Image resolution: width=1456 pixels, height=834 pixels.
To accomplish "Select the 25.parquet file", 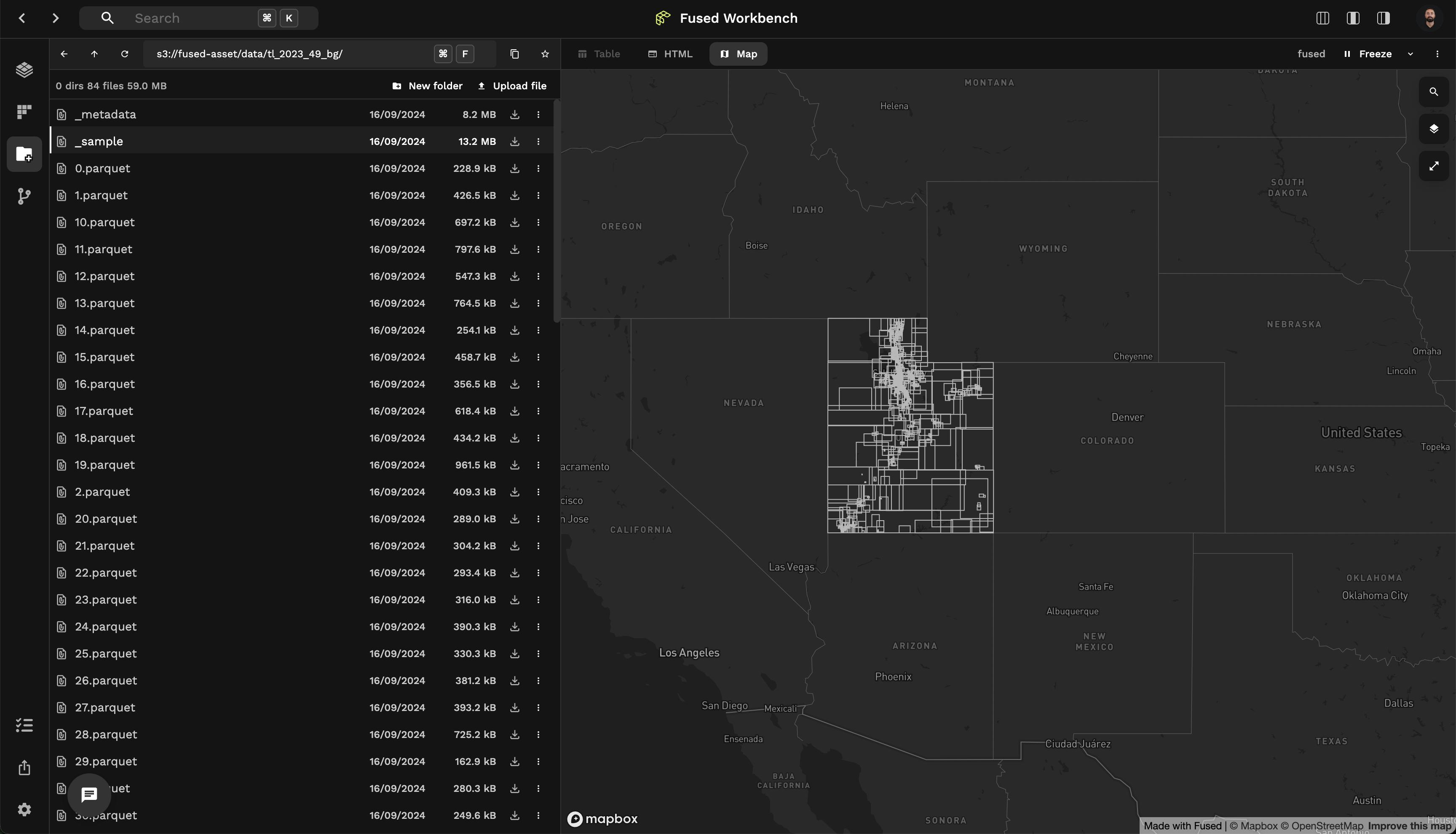I will (x=302, y=654).
